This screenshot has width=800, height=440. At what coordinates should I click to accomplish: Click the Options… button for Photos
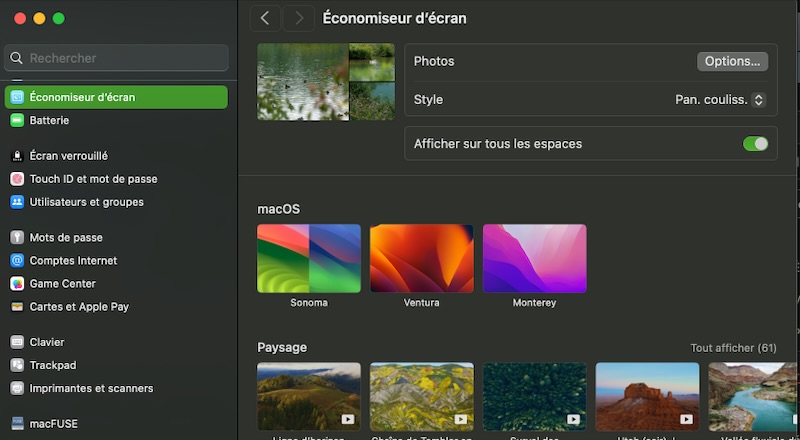click(x=732, y=61)
